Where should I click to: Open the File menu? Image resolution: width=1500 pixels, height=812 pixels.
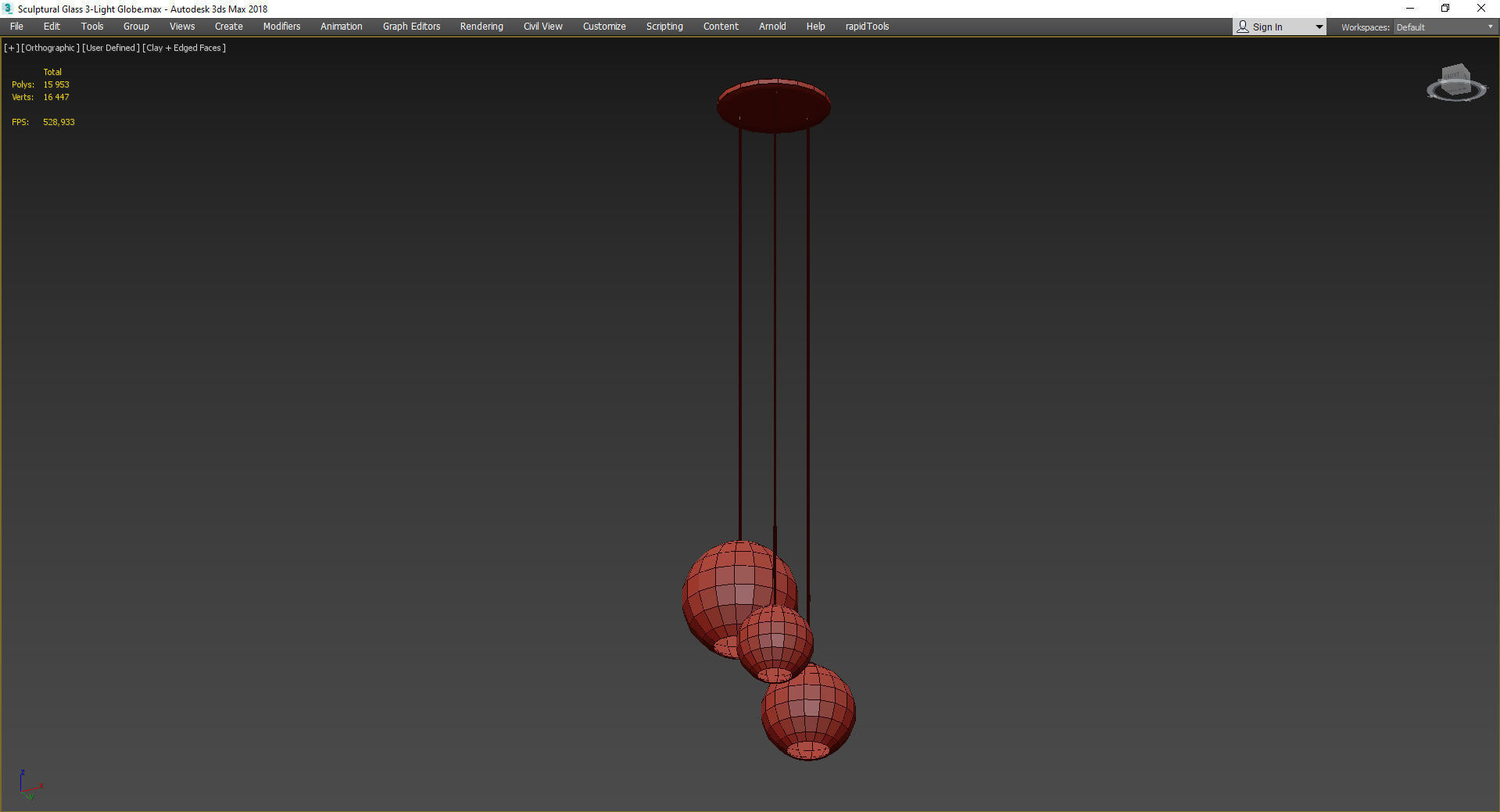pyautogui.click(x=16, y=27)
